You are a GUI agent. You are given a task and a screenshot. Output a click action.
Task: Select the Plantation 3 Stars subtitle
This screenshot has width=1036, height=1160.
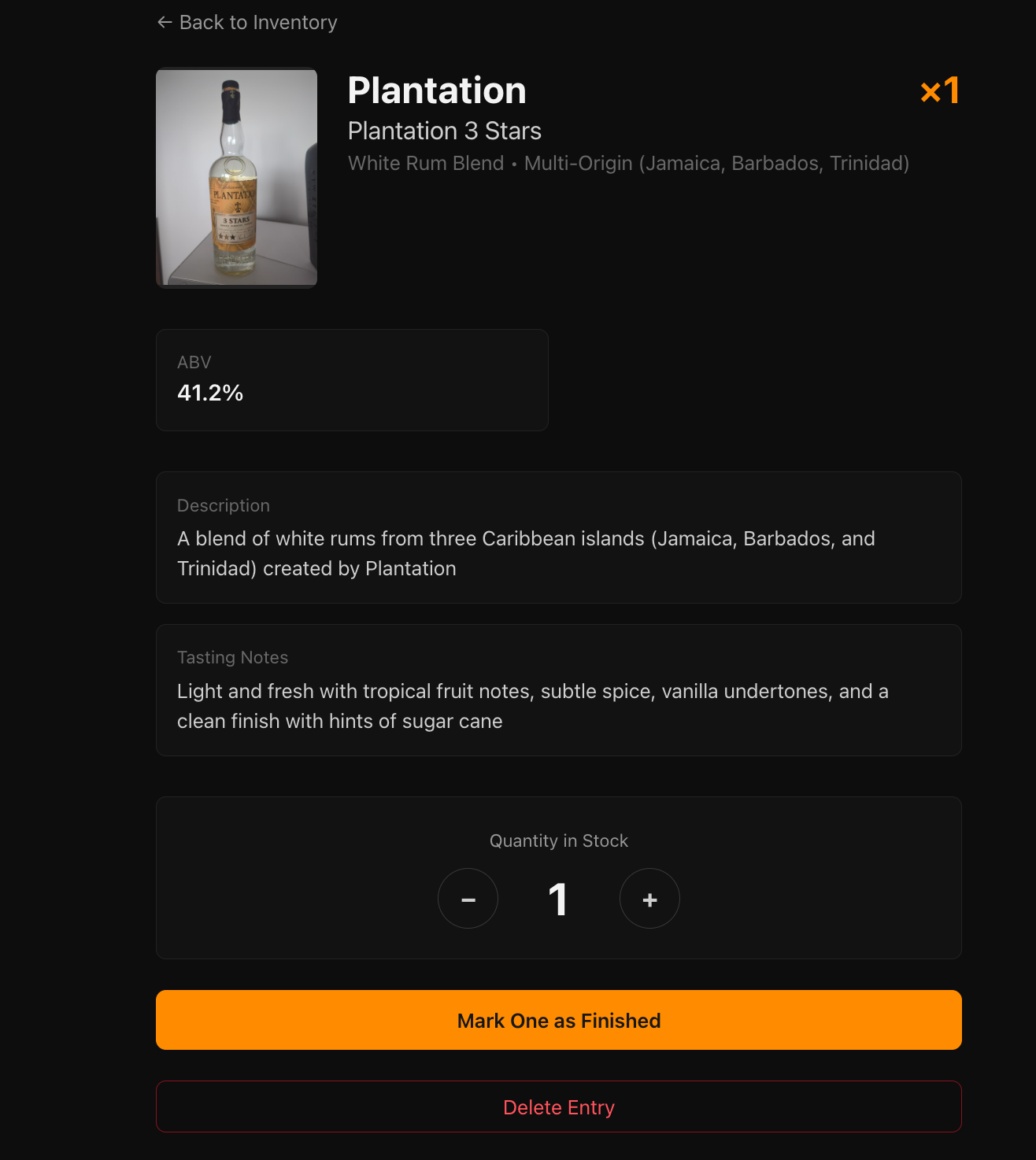tap(445, 131)
